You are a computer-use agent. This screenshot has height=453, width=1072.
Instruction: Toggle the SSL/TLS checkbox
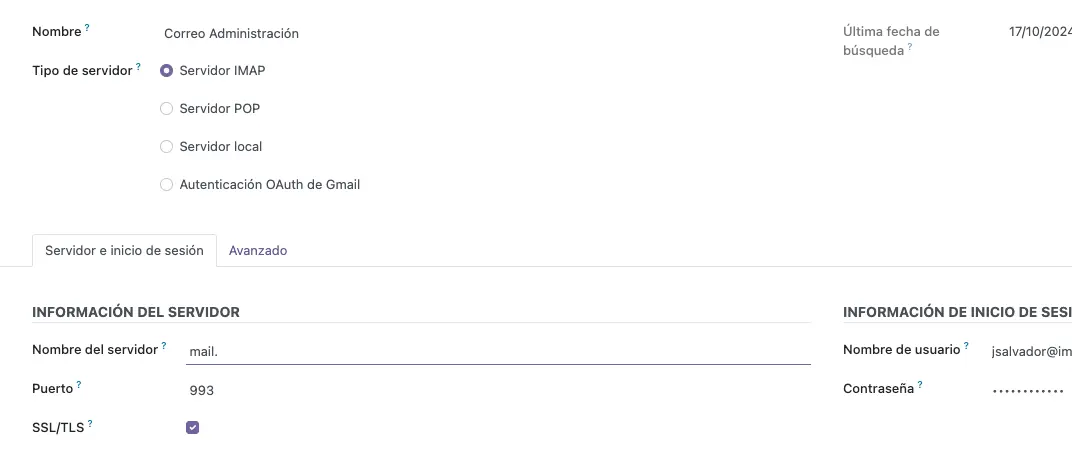pyautogui.click(x=193, y=428)
